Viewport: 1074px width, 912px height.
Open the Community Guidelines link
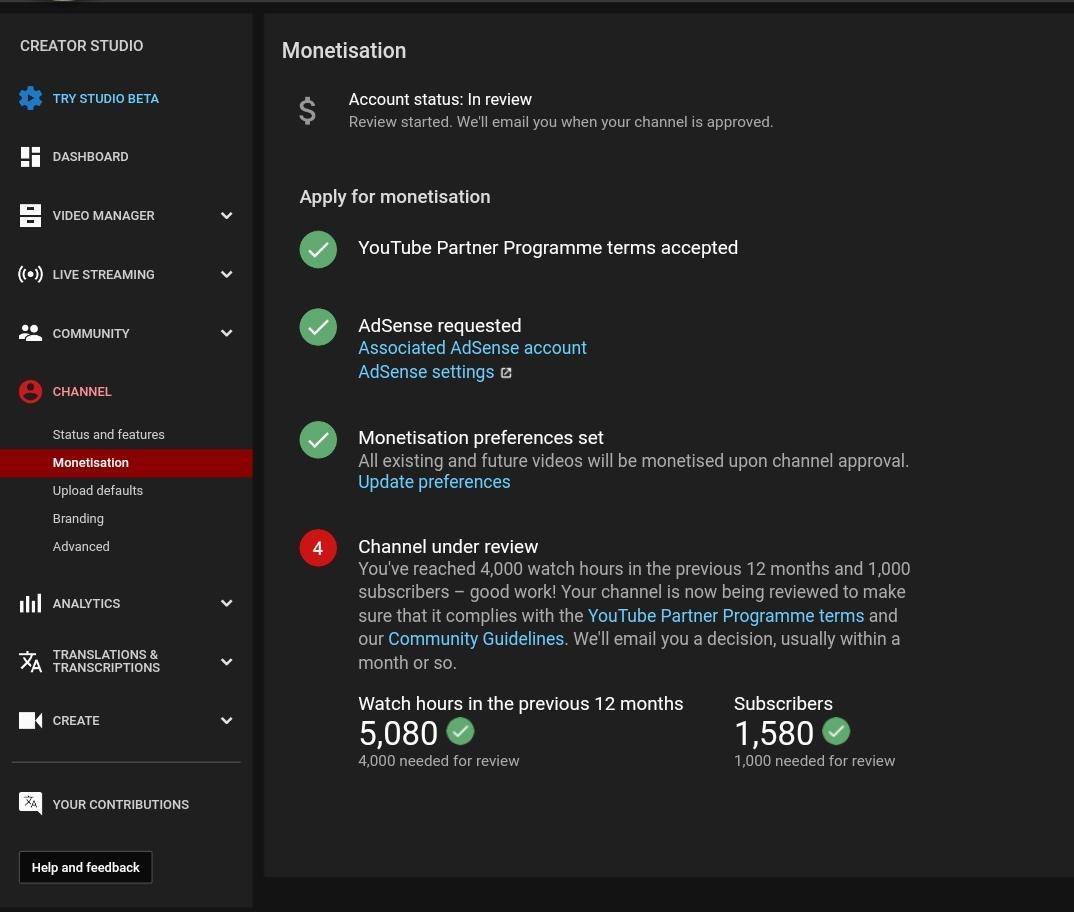(x=476, y=639)
